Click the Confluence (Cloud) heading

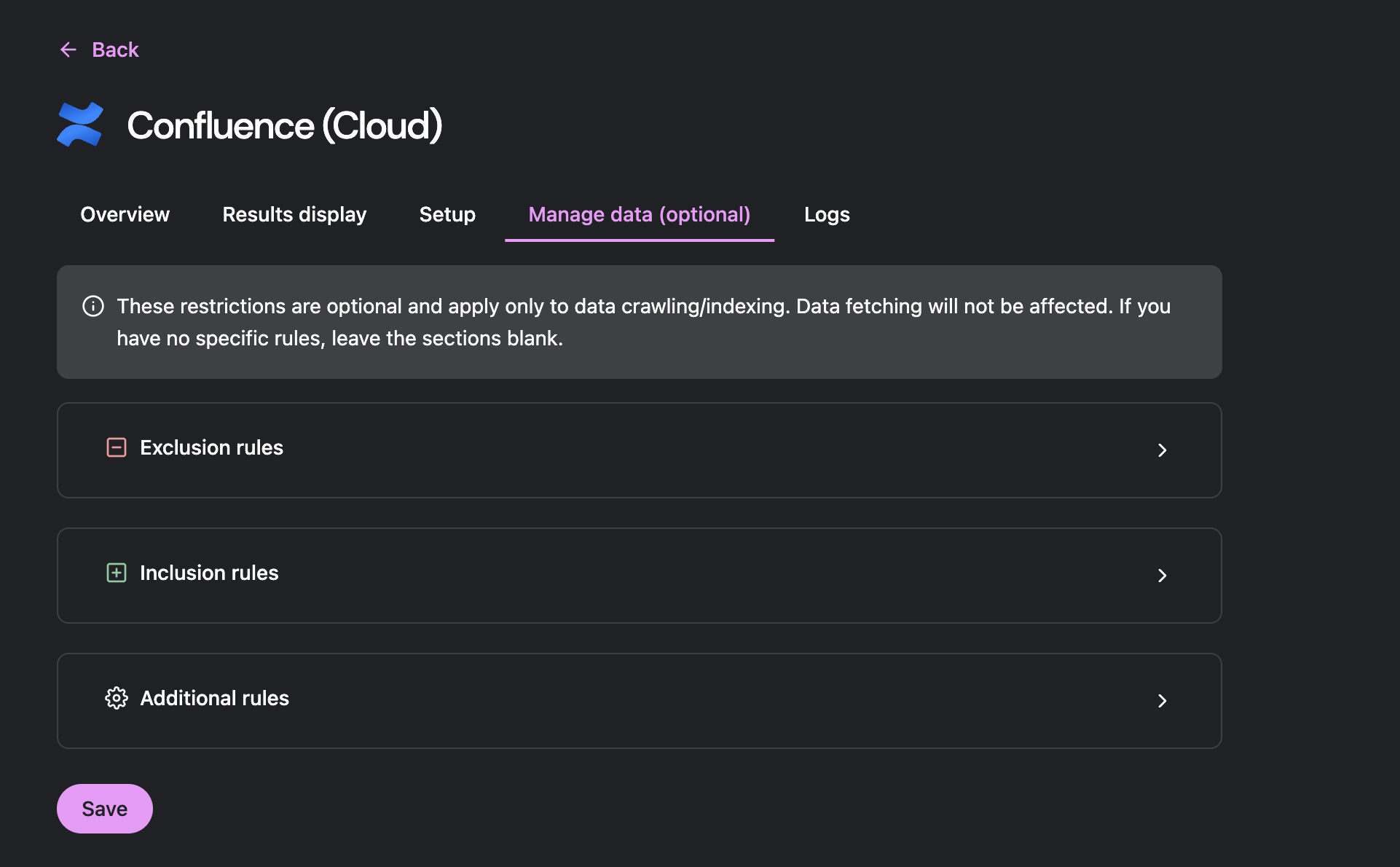click(285, 125)
